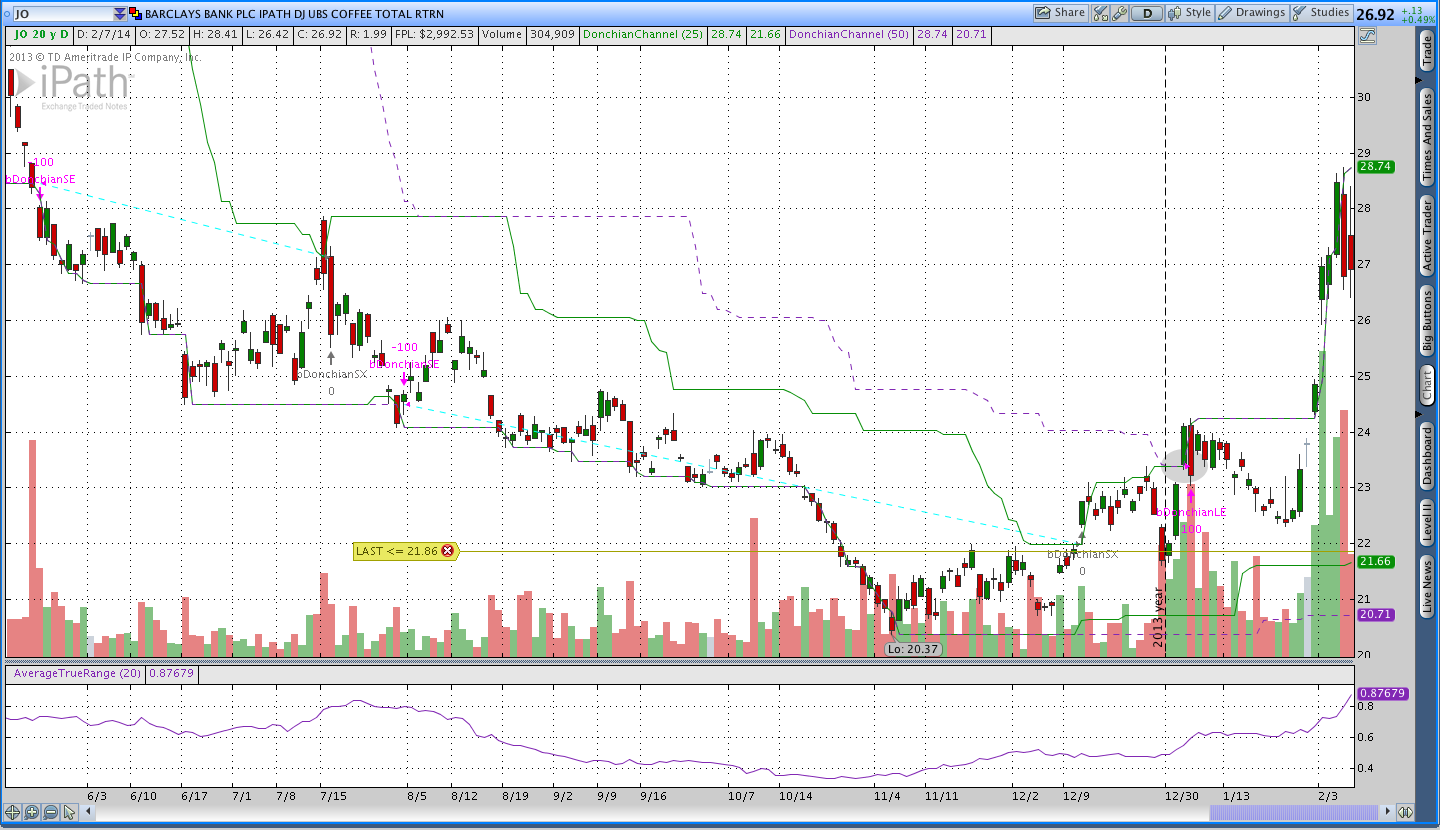Open the Dashboard side tab
Viewport: 1440px width, 830px height.
pos(1427,456)
